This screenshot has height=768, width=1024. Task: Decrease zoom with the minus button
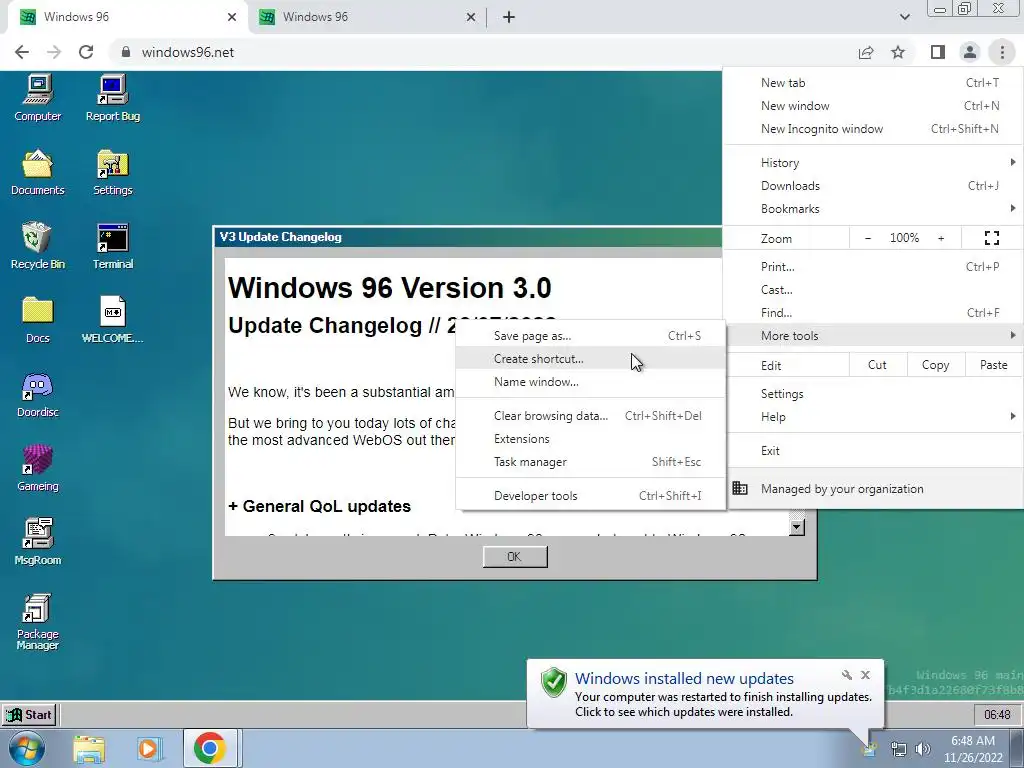868,238
